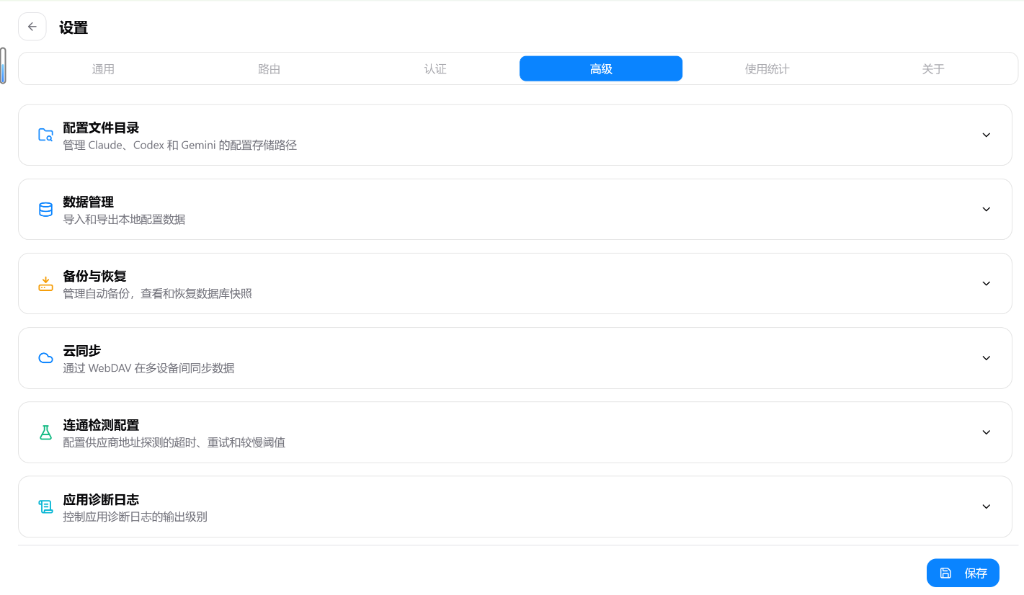Screen dimensions: 1024x595
Task: Switch to the 通用 tab
Action: click(x=103, y=69)
